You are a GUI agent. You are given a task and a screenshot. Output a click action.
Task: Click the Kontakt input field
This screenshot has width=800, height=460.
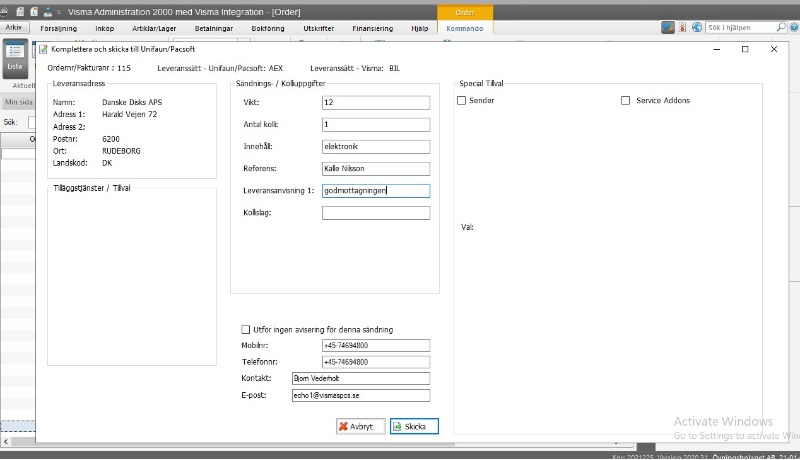coord(361,378)
